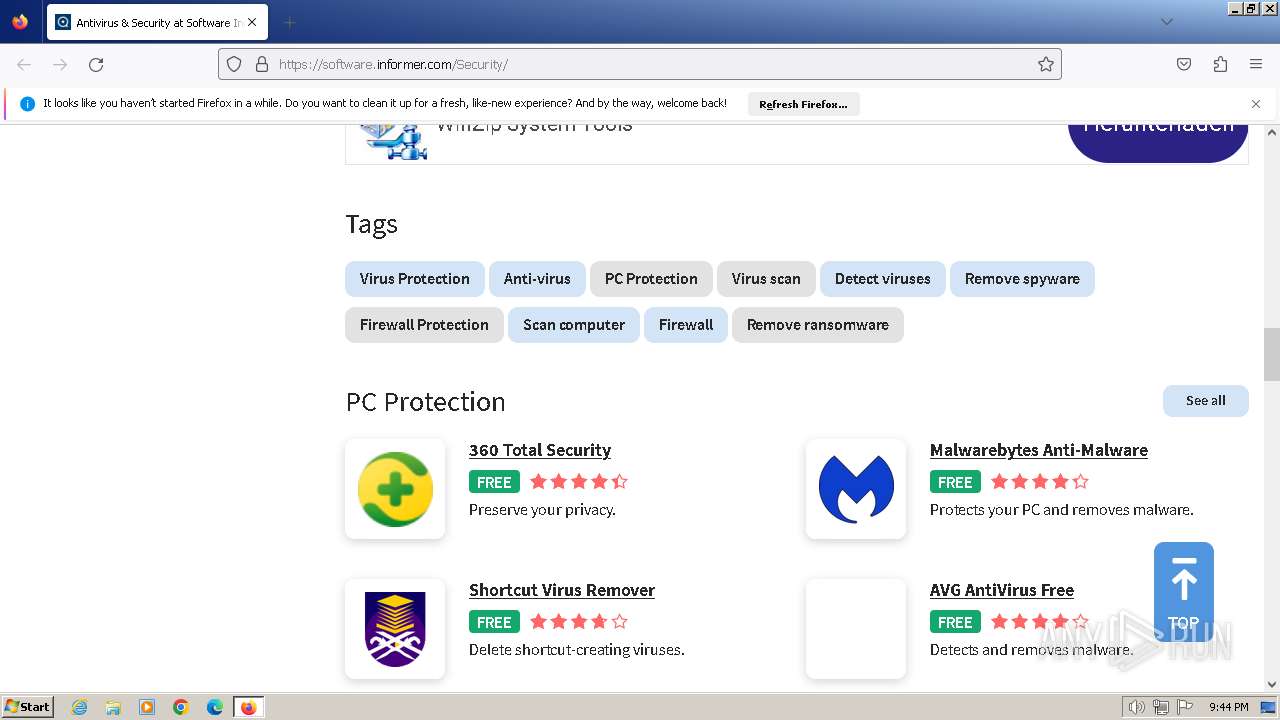
Task: Launch Google Chrome from taskbar
Action: [x=181, y=707]
